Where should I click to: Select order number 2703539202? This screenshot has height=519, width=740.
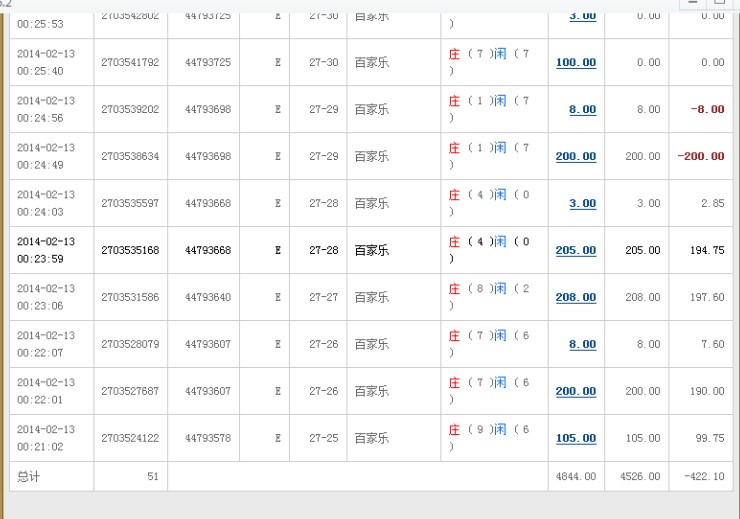(x=130, y=109)
